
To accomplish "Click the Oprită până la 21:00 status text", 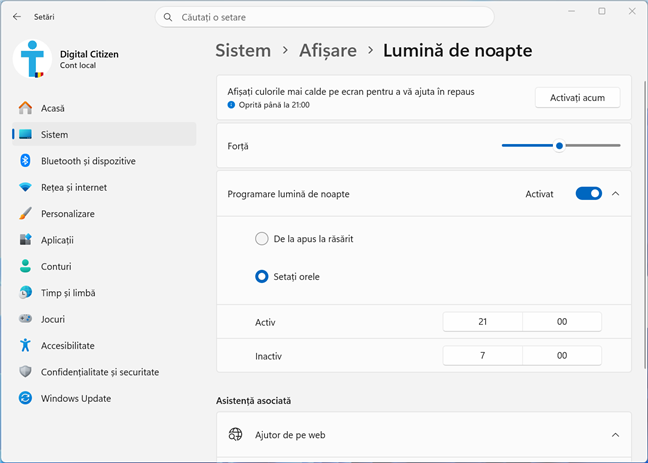I will click(x=274, y=105).
